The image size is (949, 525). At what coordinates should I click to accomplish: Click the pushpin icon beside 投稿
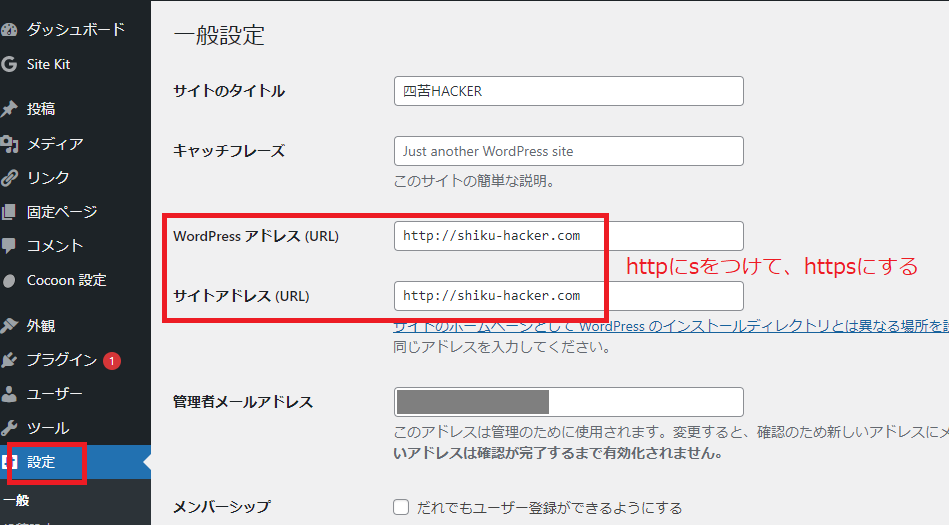(9, 109)
